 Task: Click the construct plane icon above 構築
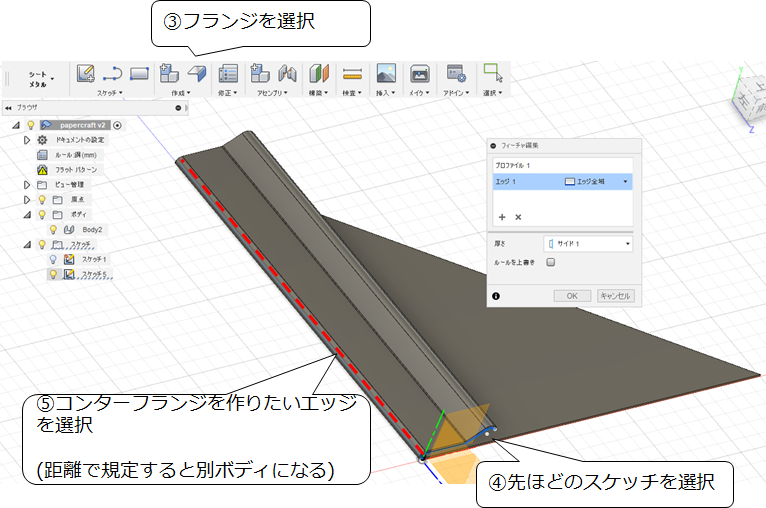[x=319, y=74]
